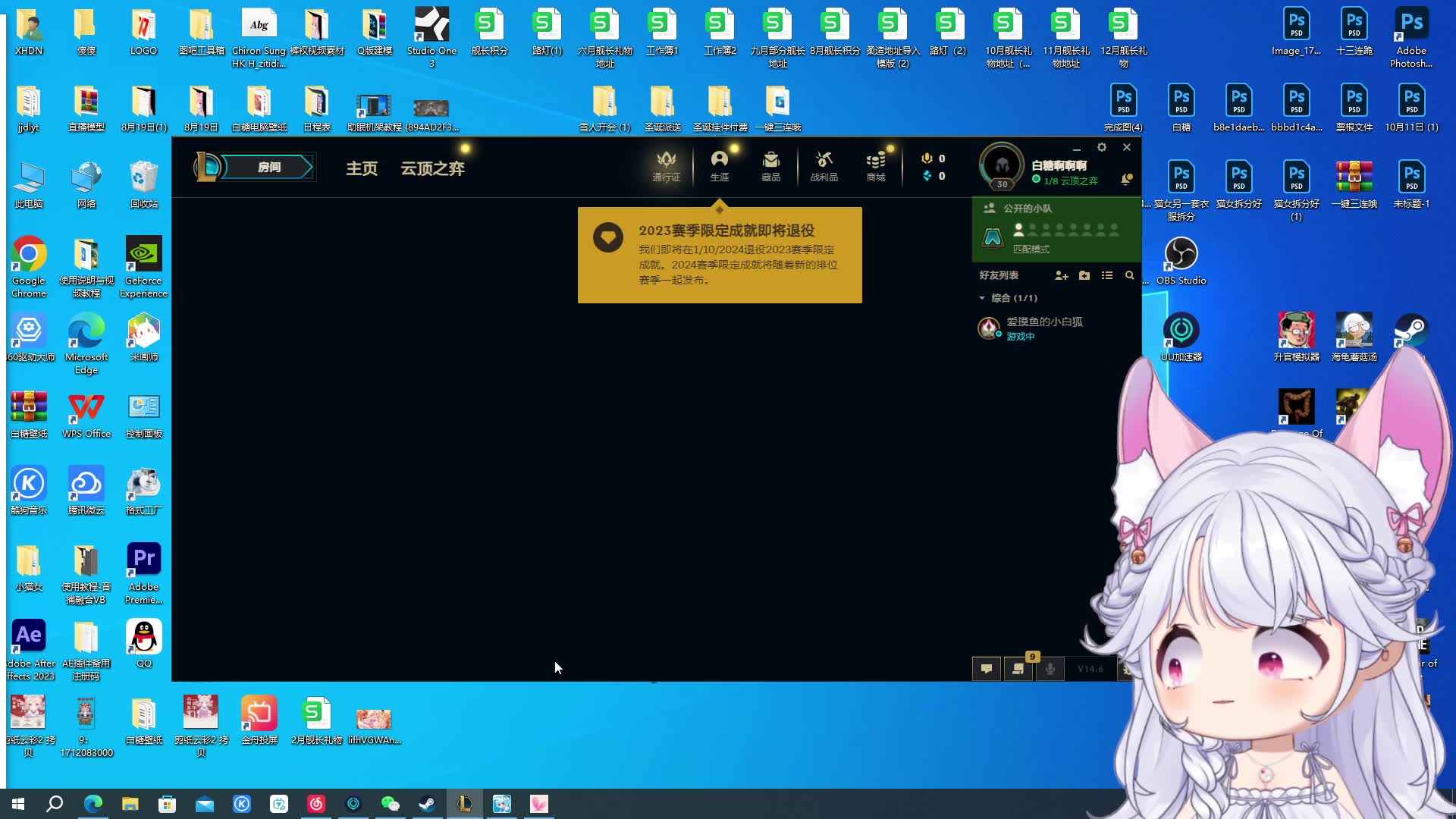
Task: Open the 商城 store icon
Action: pos(876,166)
